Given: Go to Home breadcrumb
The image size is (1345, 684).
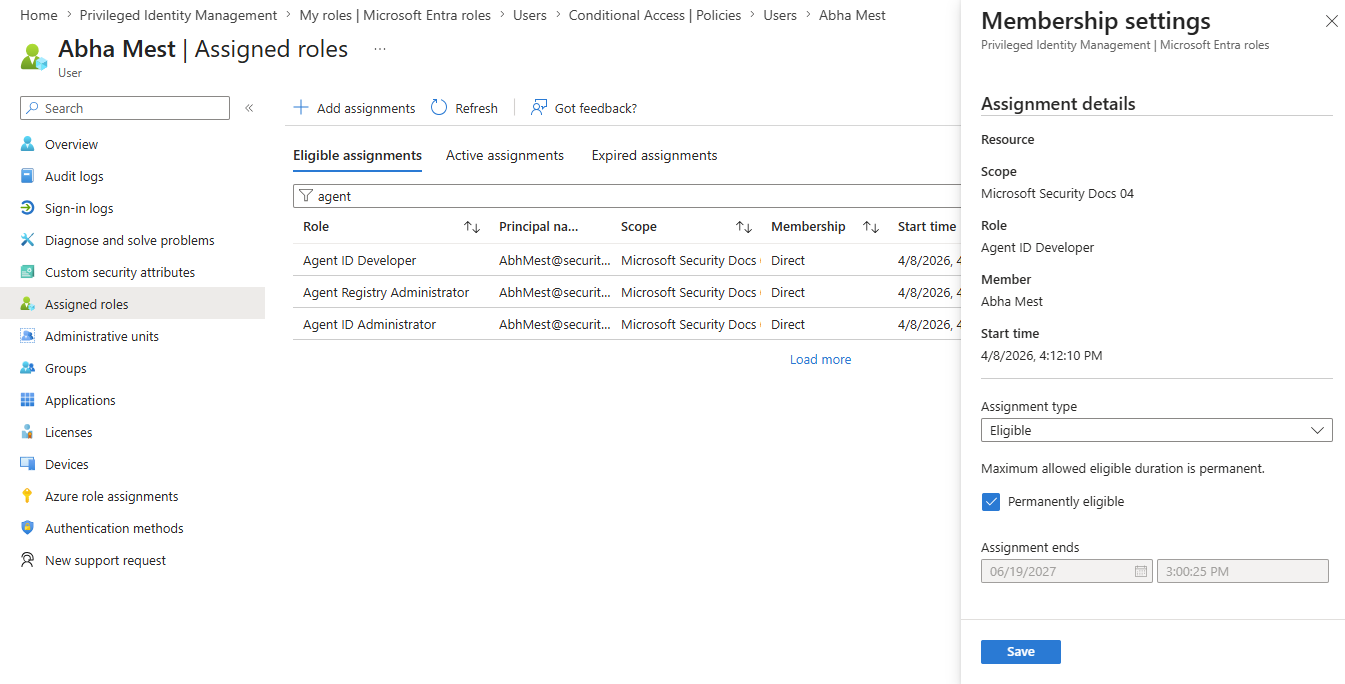Looking at the screenshot, I should pyautogui.click(x=39, y=15).
